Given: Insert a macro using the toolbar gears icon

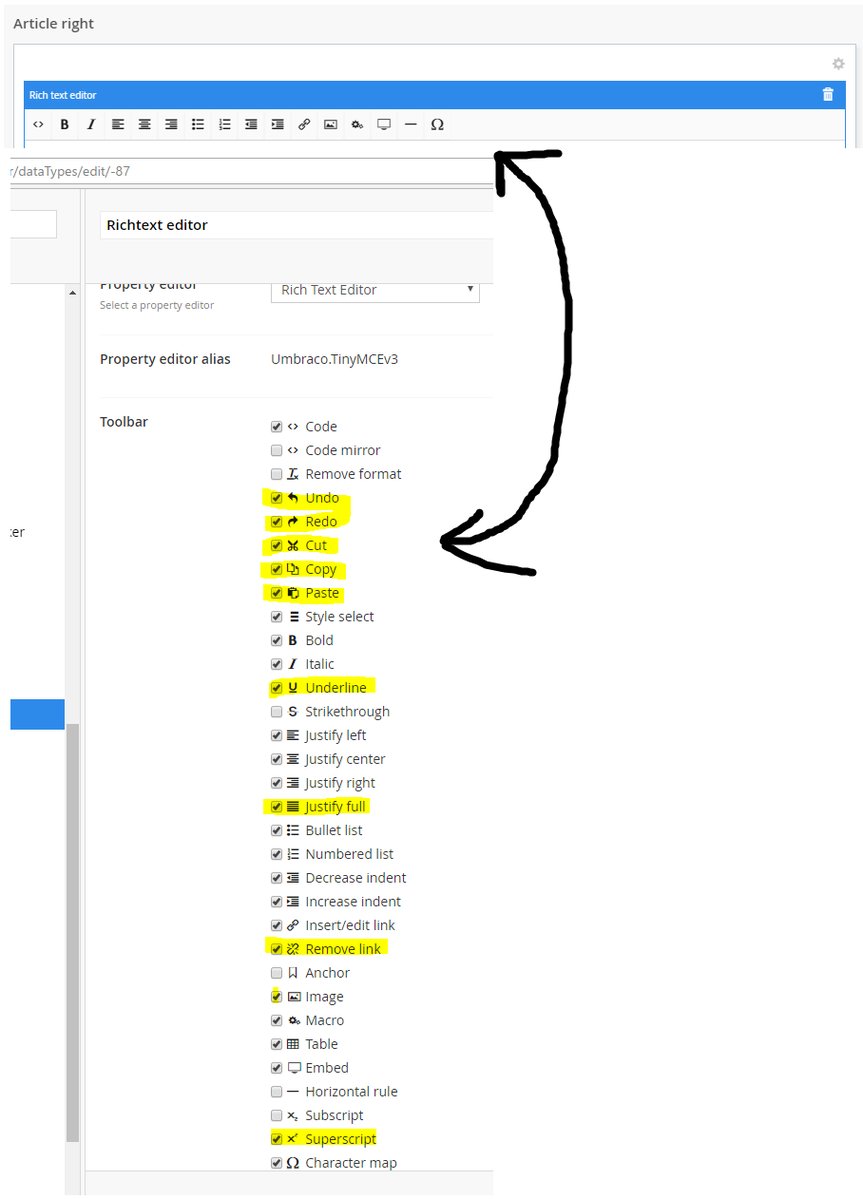Looking at the screenshot, I should point(357,125).
